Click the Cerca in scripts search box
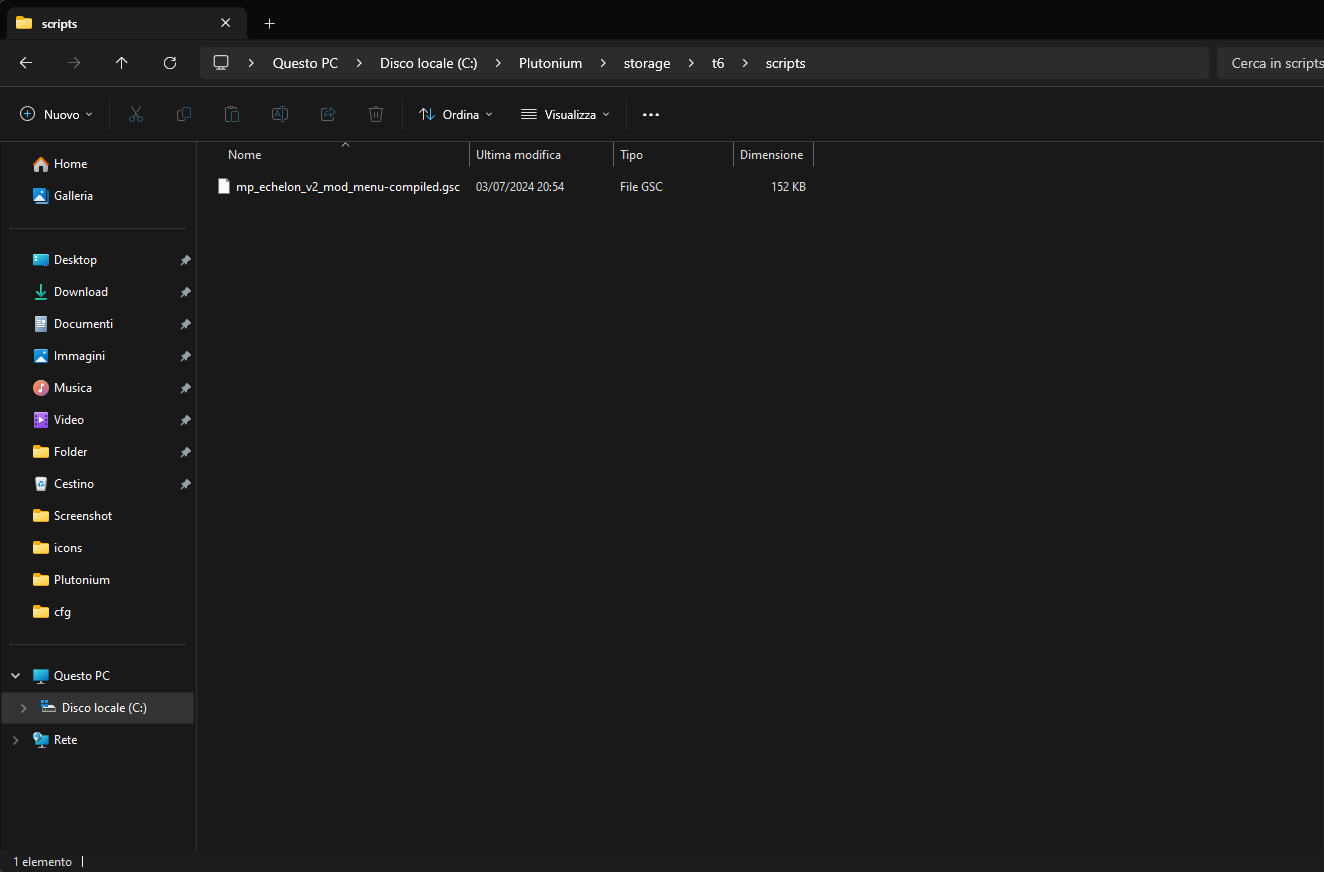Viewport: 1324px width, 872px height. (x=1270, y=63)
